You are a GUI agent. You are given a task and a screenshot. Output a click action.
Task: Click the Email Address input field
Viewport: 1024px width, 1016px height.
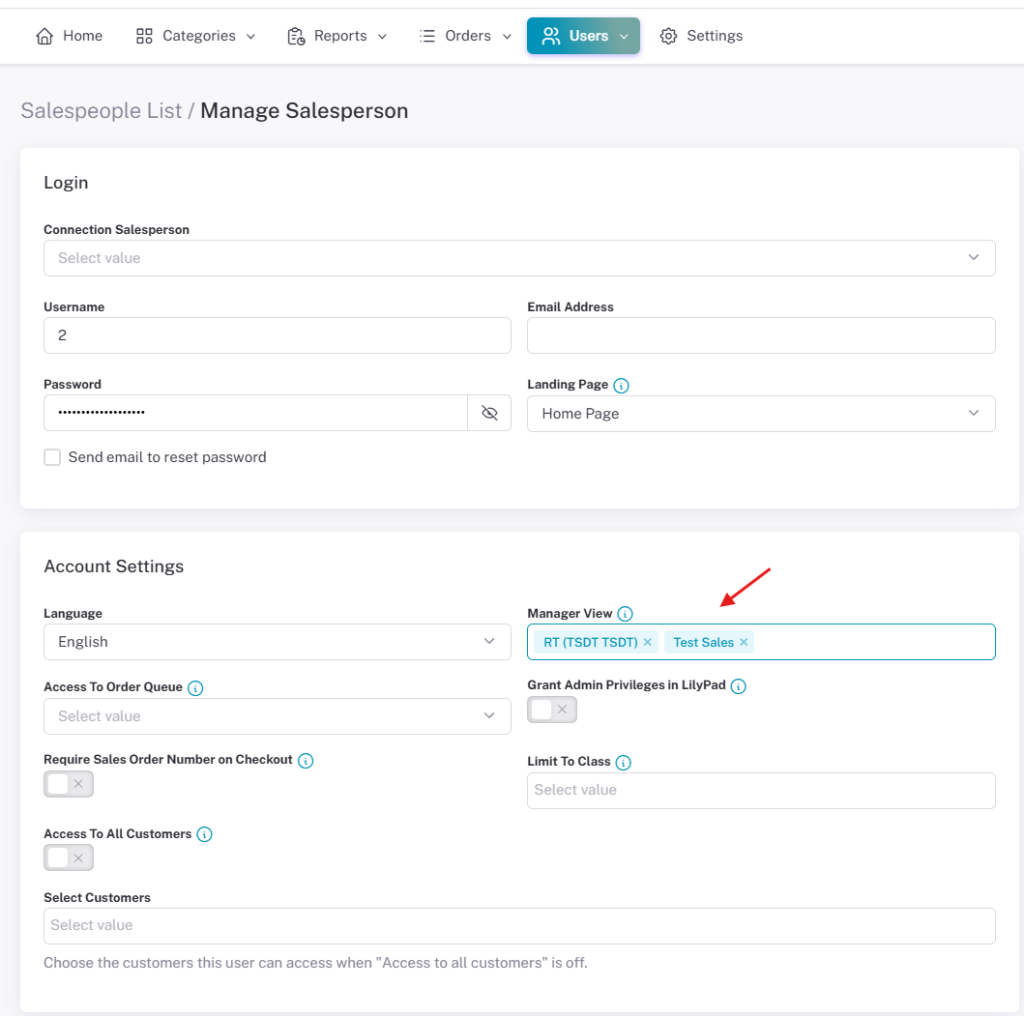761,336
